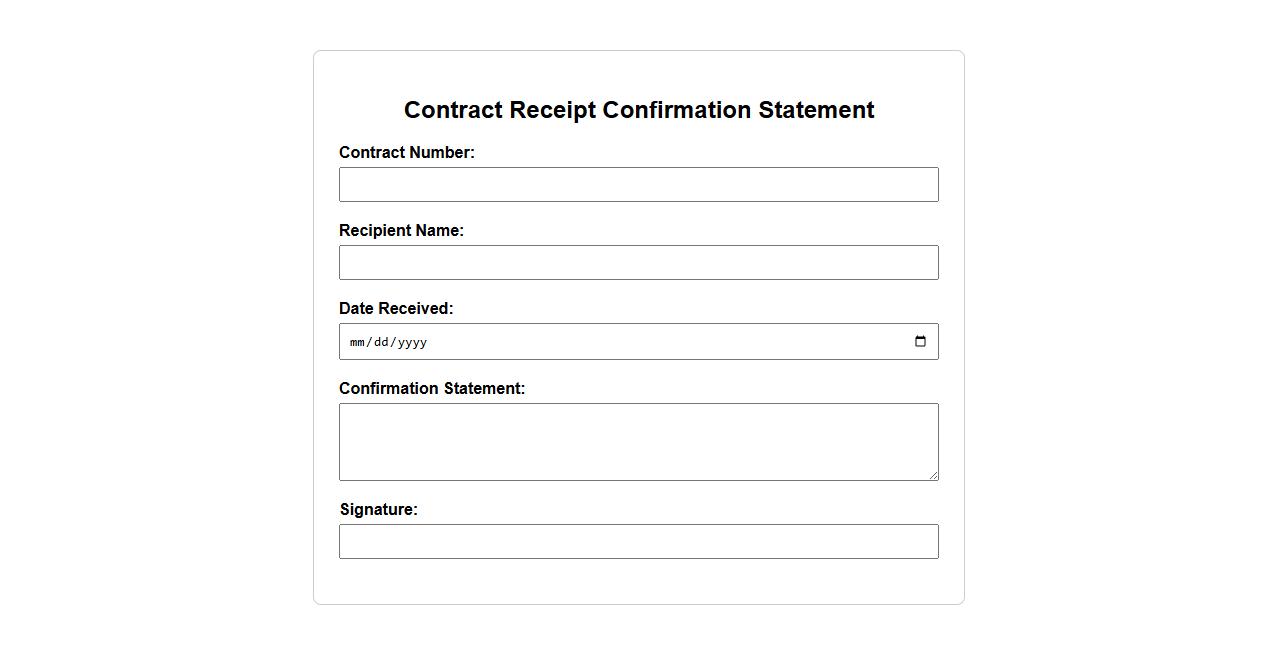Image resolution: width=1278 pixels, height=650 pixels.
Task: Click the "Confirmation Statement:" label
Action: pyautogui.click(x=431, y=389)
